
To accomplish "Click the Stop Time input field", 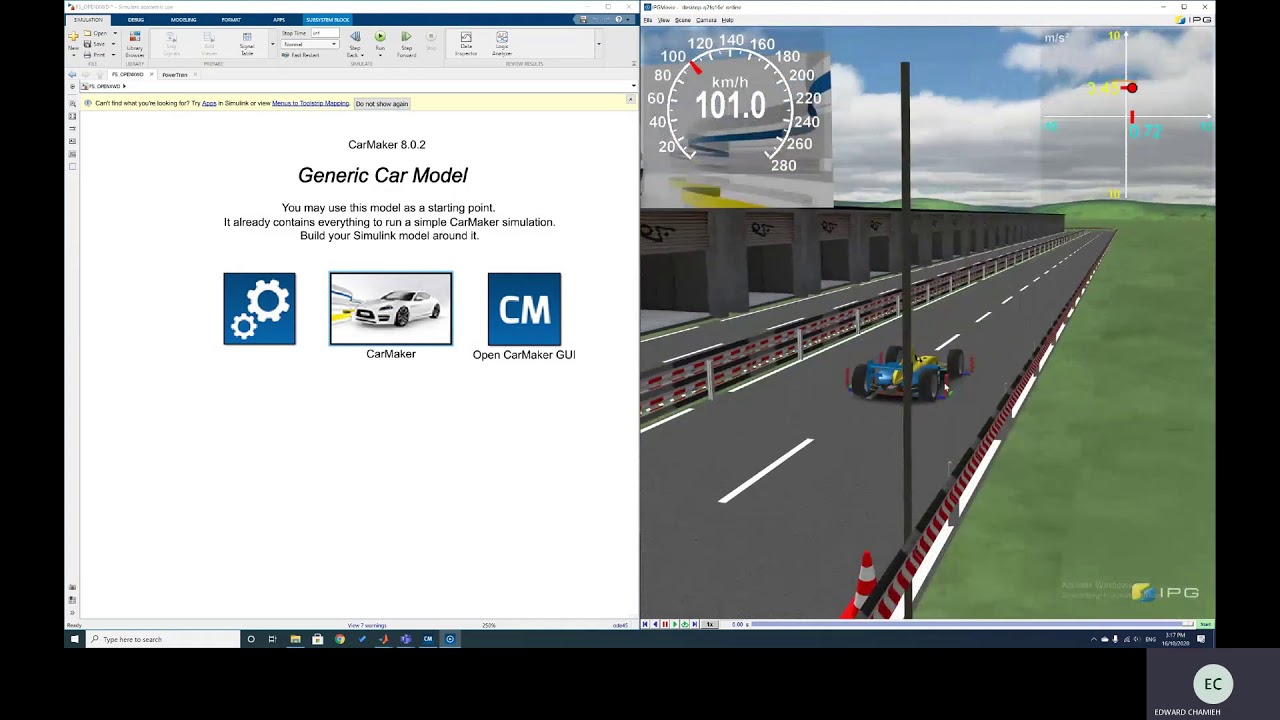I will tap(325, 33).
